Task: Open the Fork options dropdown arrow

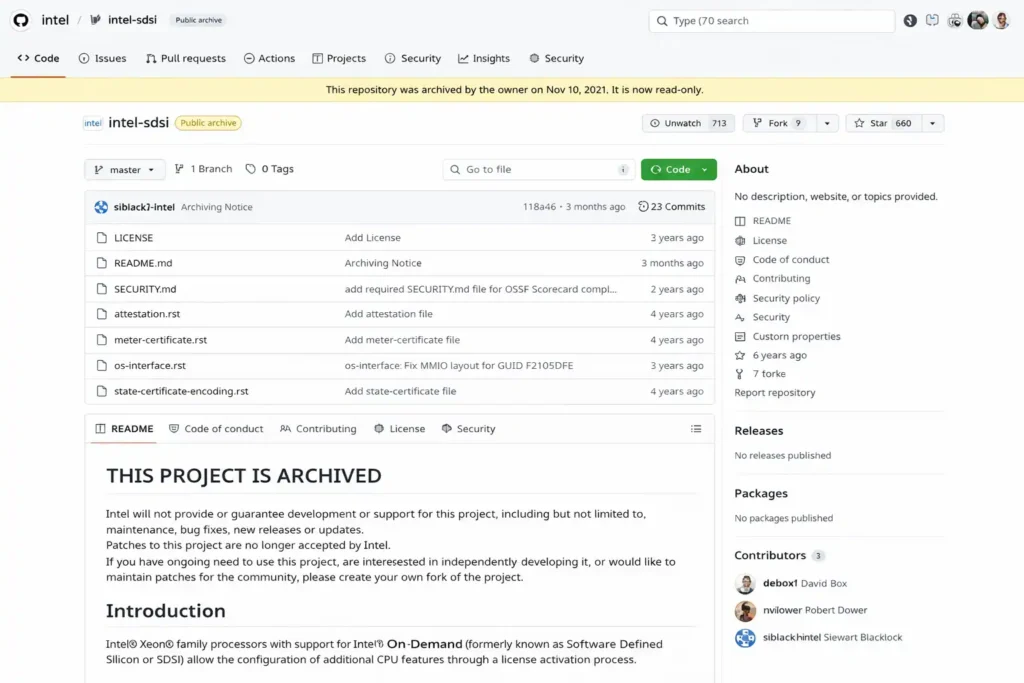Action: [827, 122]
